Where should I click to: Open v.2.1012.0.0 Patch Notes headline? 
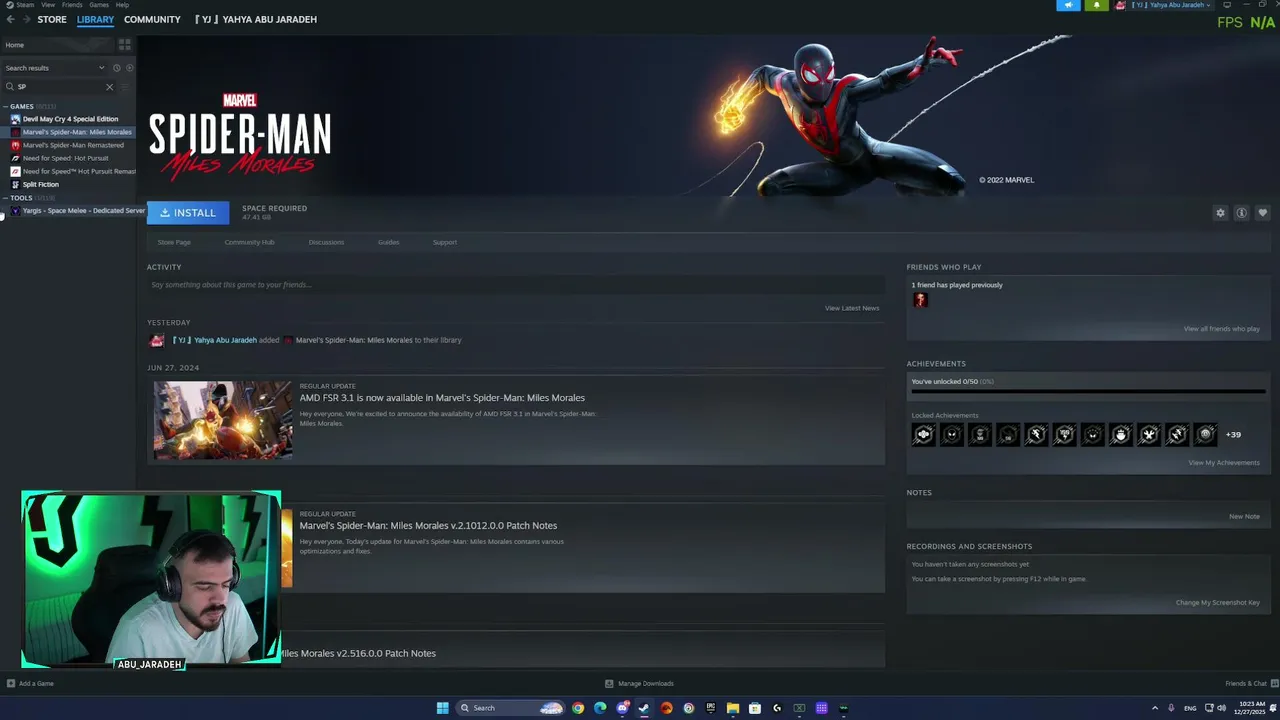tap(428, 526)
